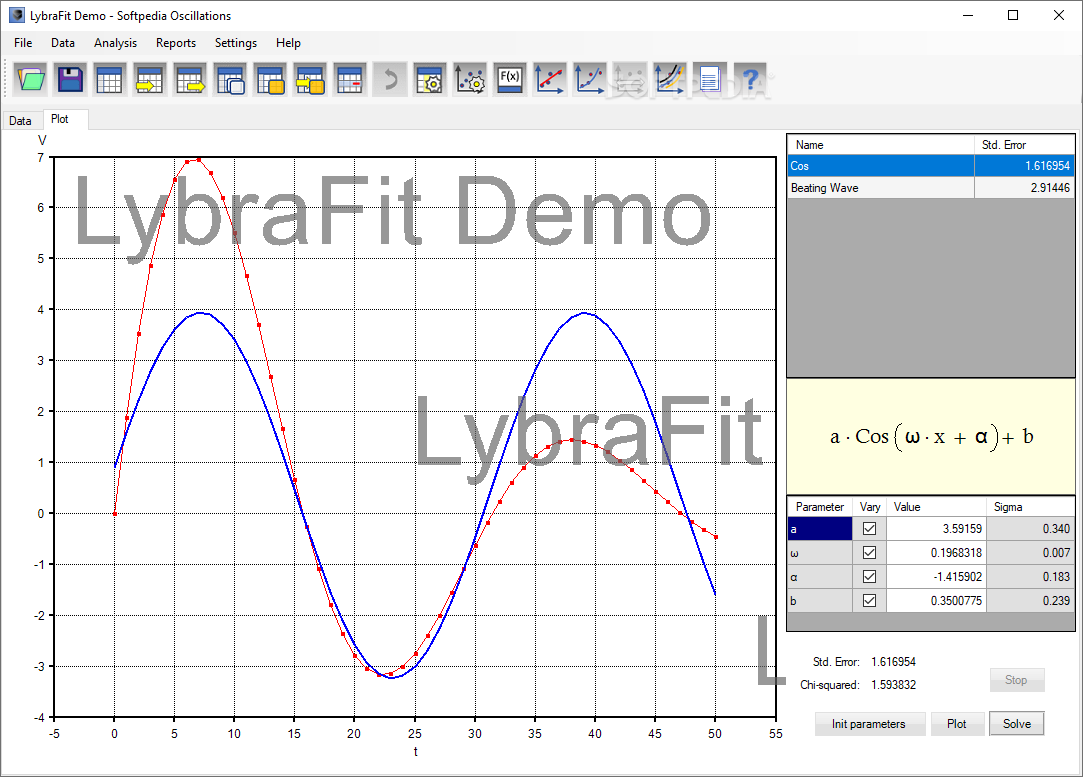Open the Reports menu

(x=175, y=43)
